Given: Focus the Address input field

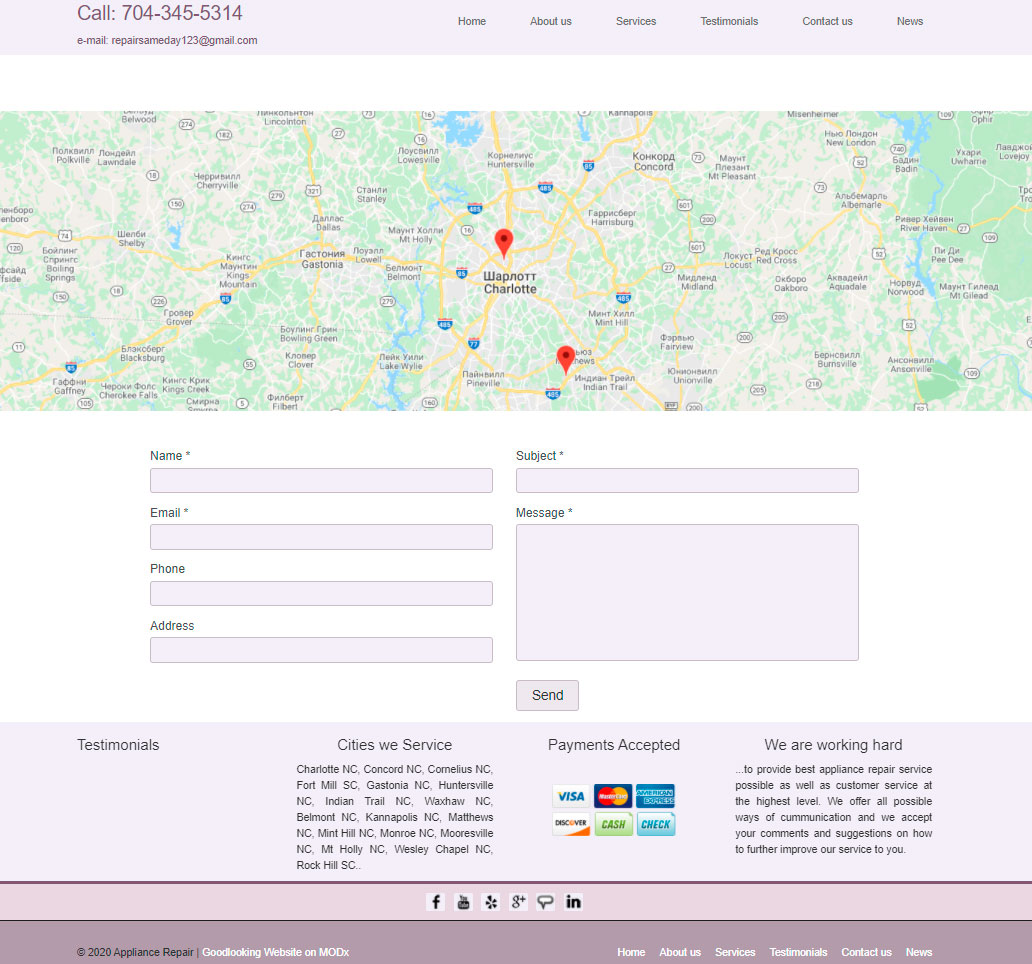Looking at the screenshot, I should point(321,650).
